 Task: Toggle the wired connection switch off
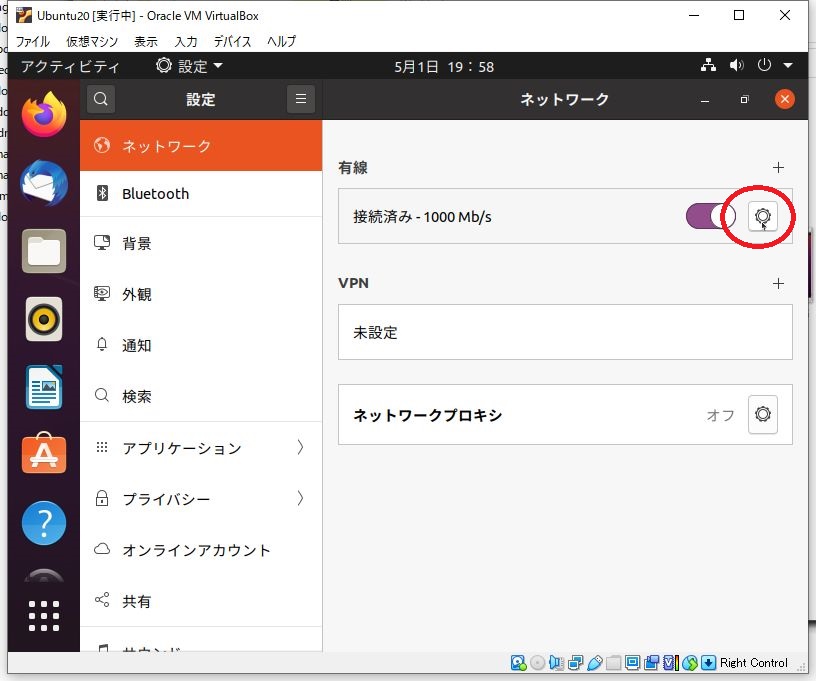(710, 216)
